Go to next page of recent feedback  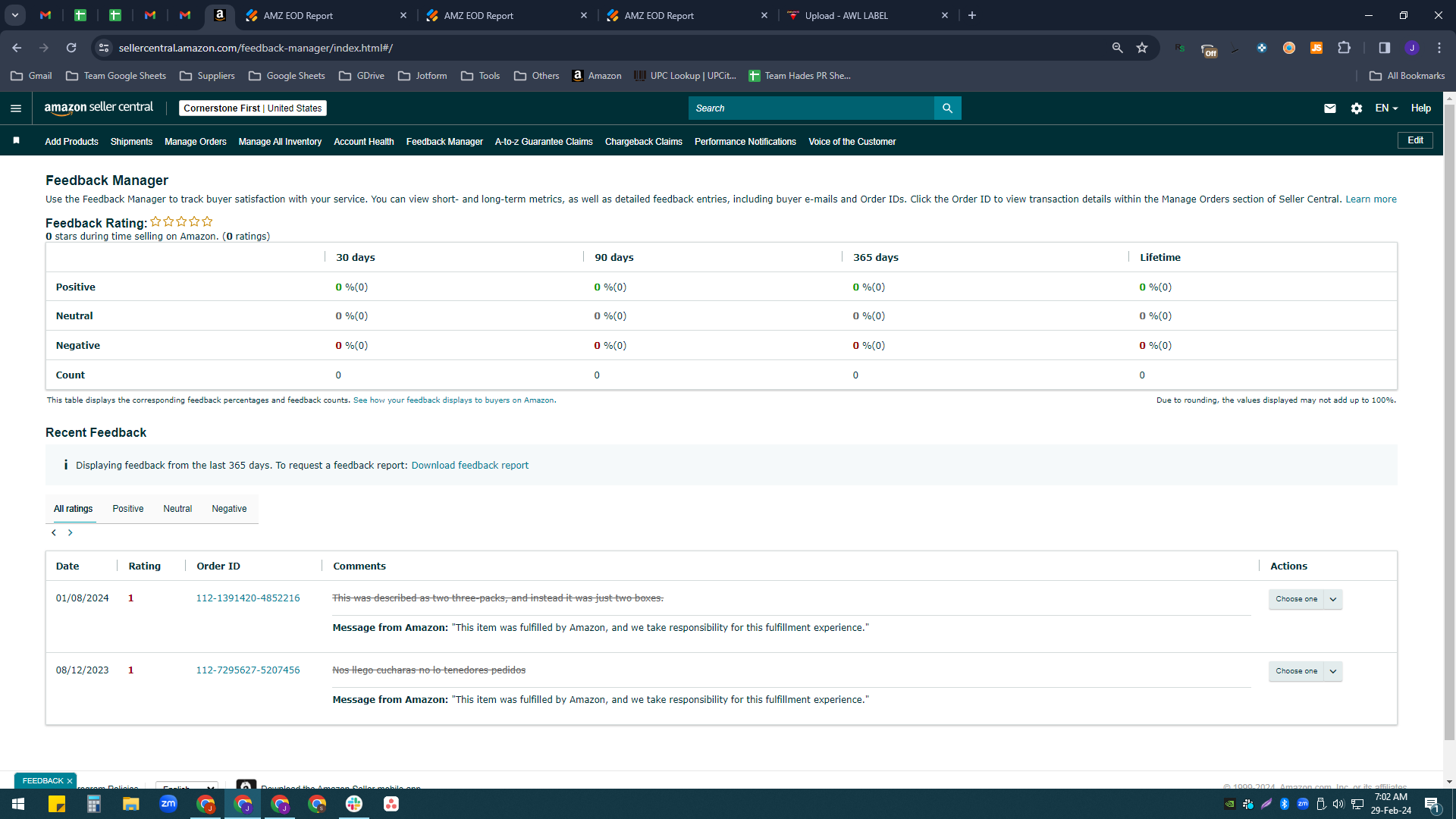71,533
